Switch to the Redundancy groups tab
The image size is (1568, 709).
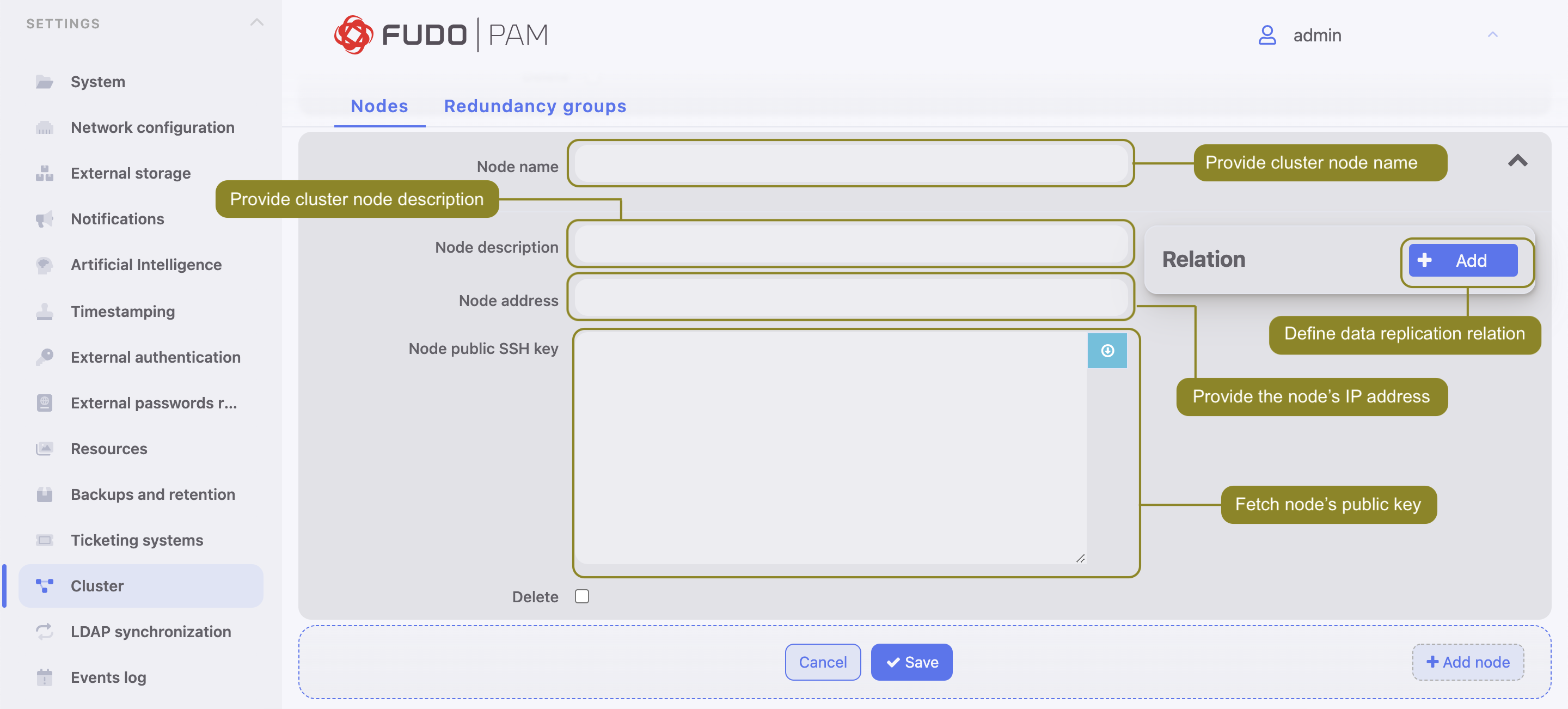pyautogui.click(x=535, y=106)
